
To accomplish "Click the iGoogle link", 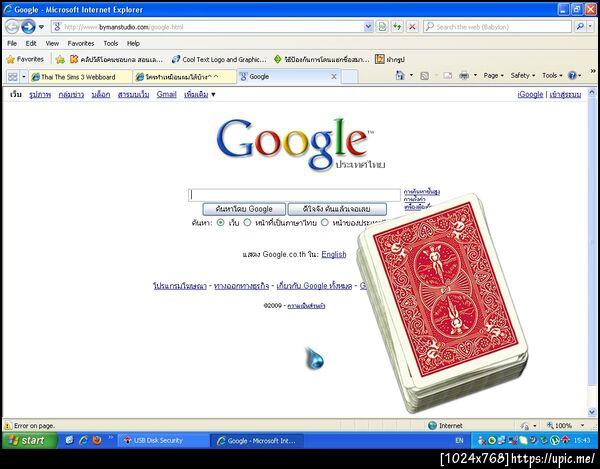I will pos(530,94).
